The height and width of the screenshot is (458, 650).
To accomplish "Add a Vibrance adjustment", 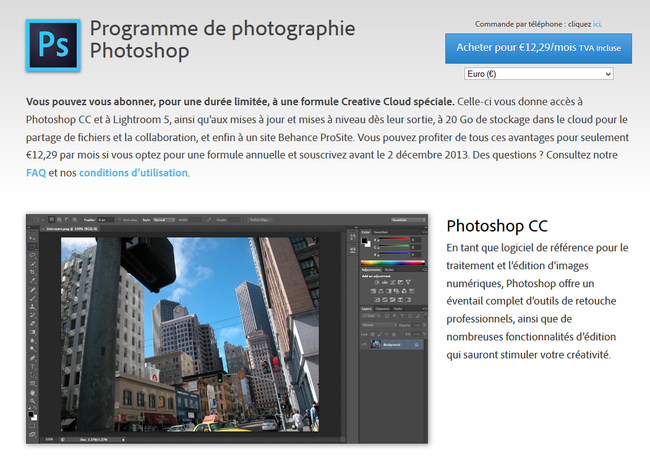I will click(x=408, y=282).
